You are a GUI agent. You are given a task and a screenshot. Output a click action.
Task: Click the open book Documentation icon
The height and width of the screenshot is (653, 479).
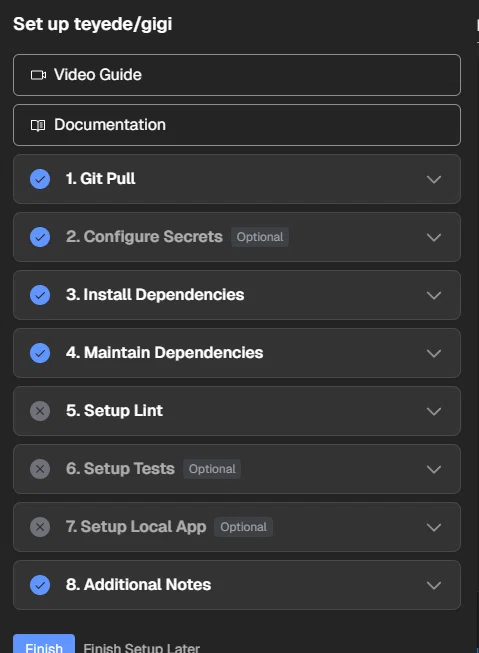coord(38,125)
